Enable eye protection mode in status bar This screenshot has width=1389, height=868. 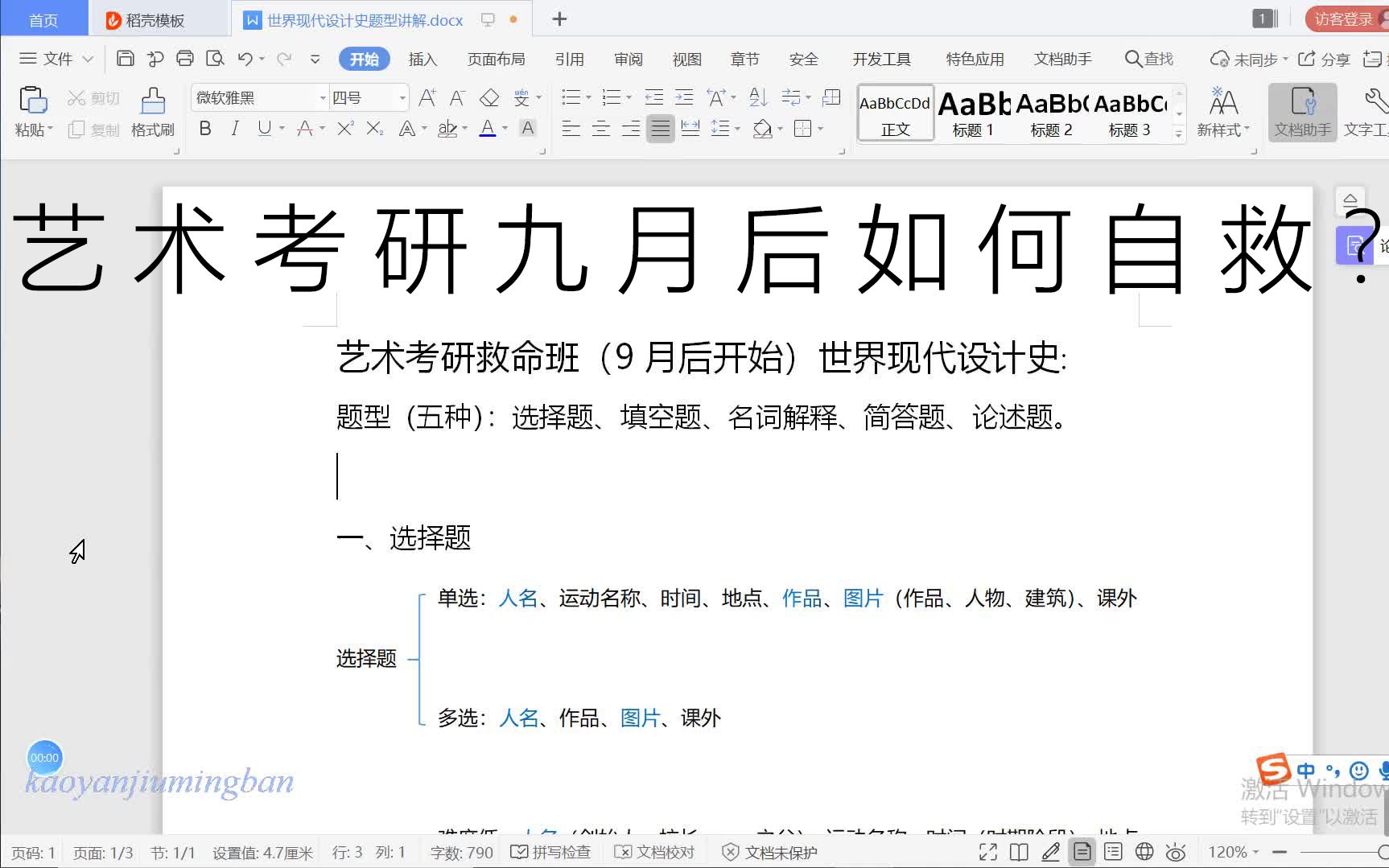click(1176, 852)
